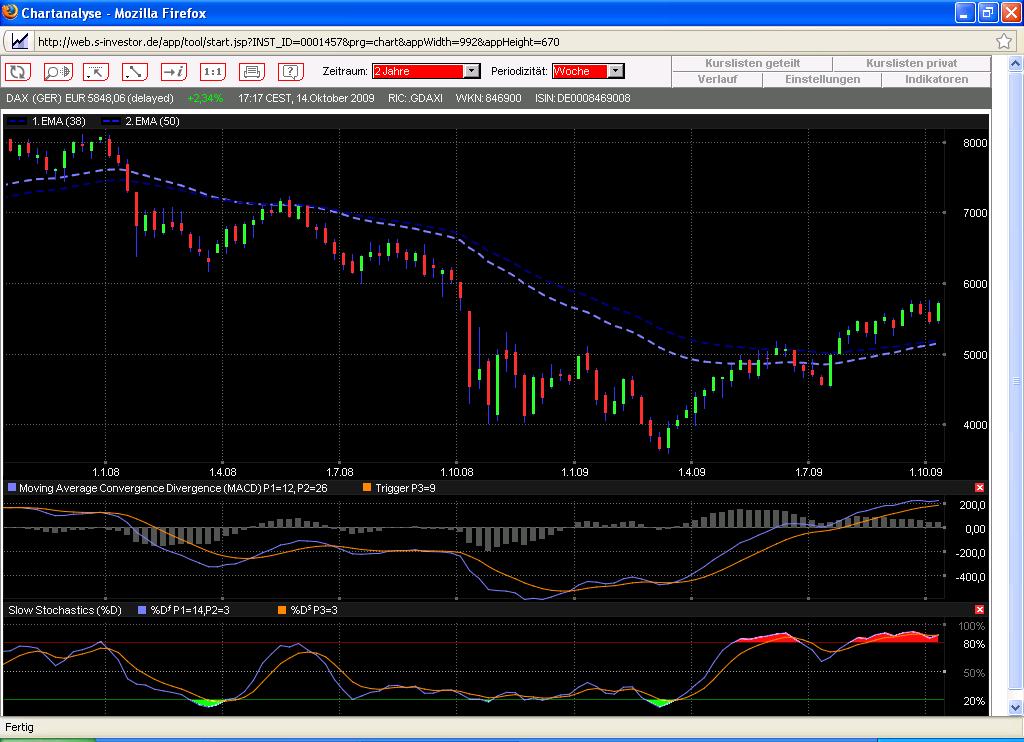
Task: Click the orange %Ds P3=3 color square
Action: point(282,610)
